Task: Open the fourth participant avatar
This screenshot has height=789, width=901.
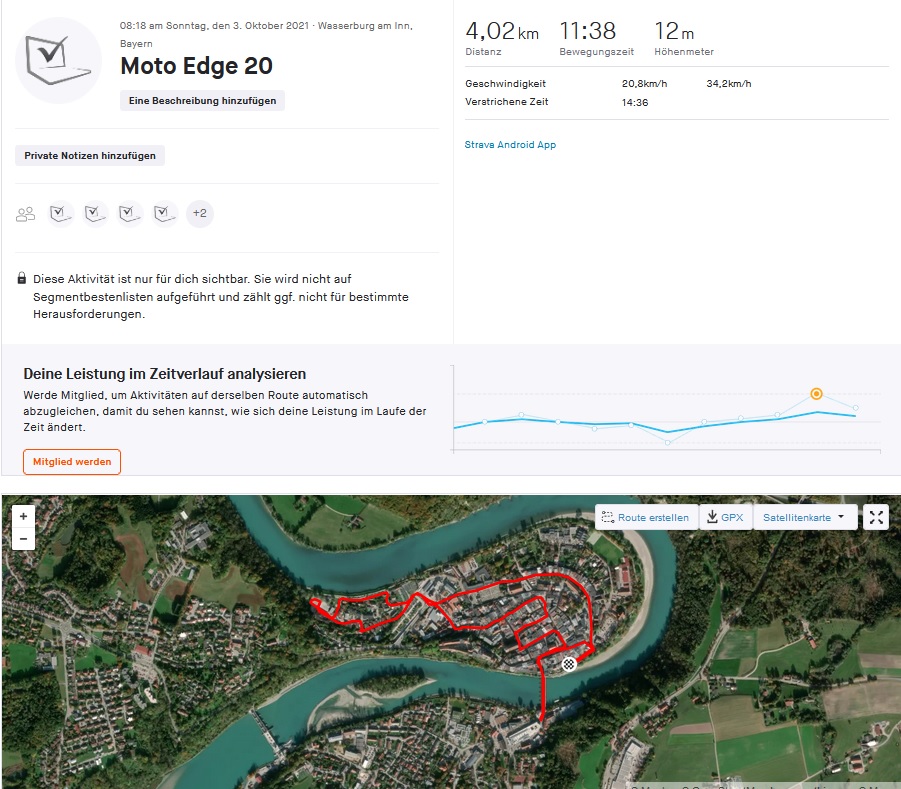Action: click(x=165, y=213)
